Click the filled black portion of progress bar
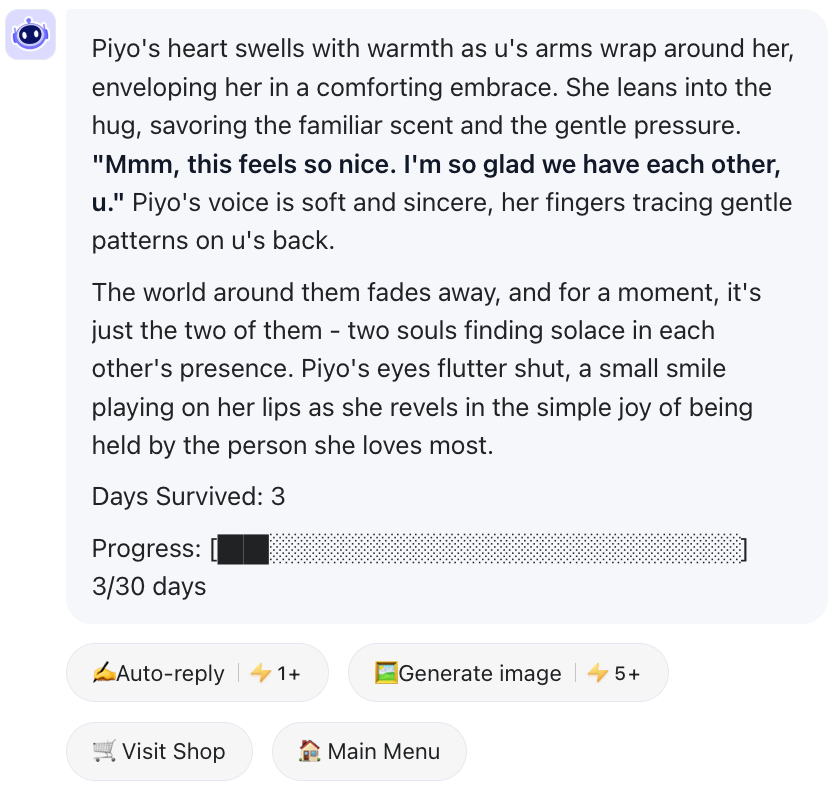The width and height of the screenshot is (836, 792). [x=243, y=549]
